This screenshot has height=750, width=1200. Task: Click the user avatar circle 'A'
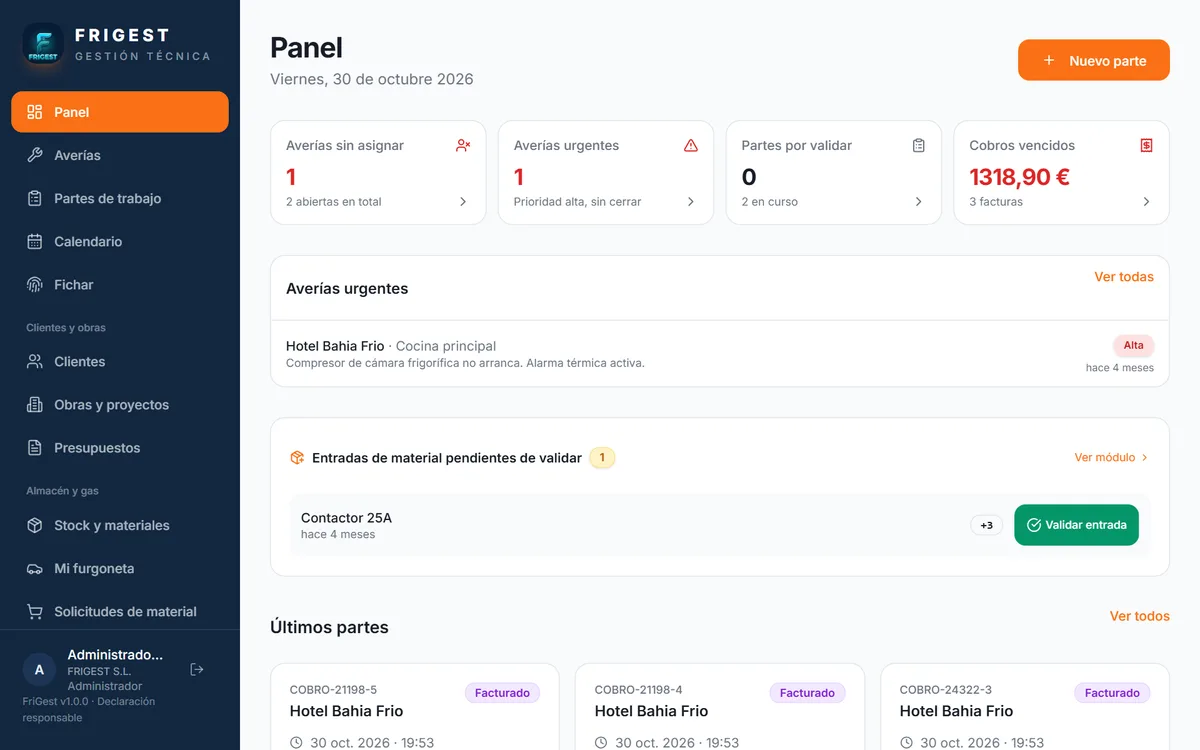click(x=39, y=670)
